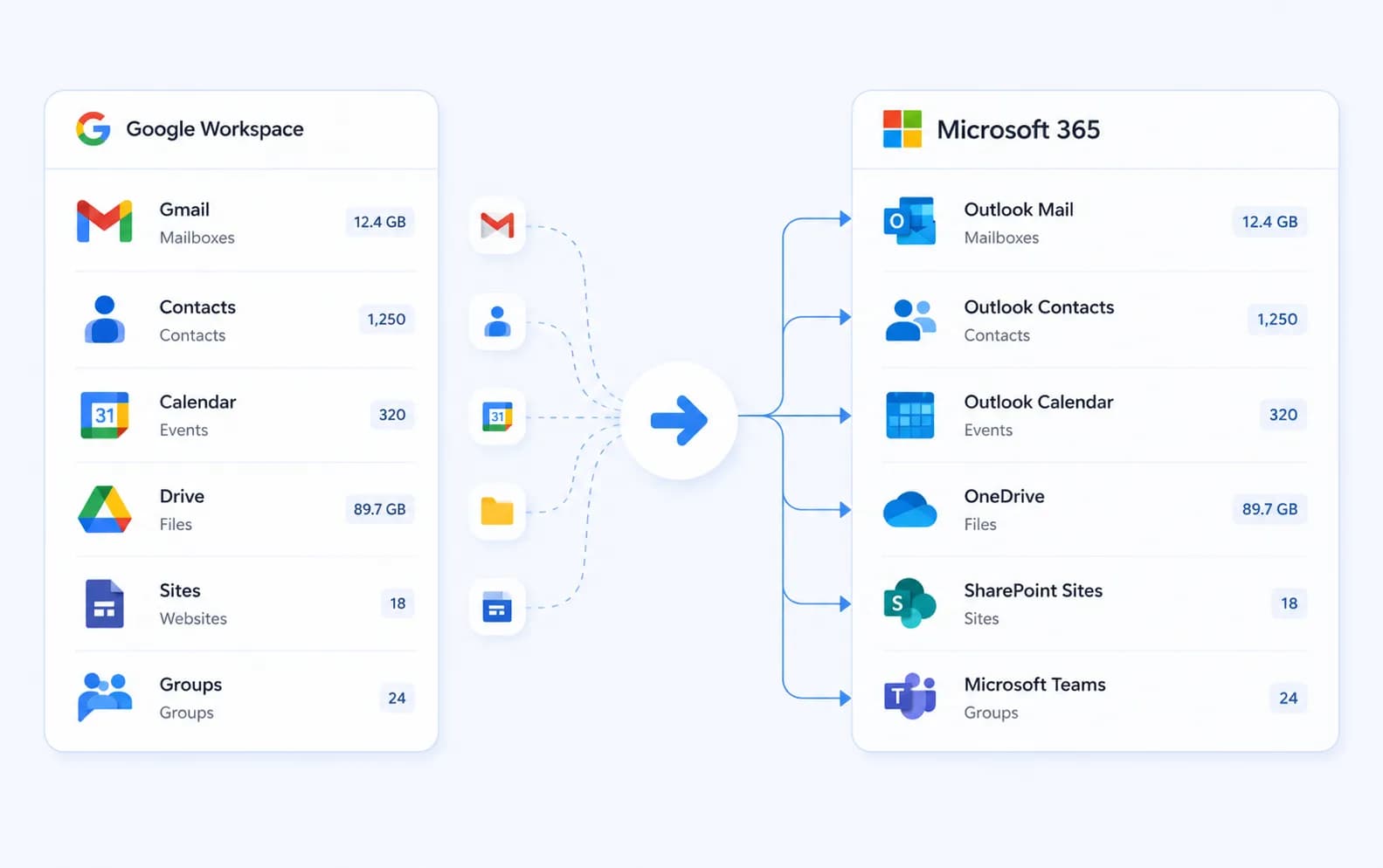The image size is (1383, 868).
Task: Click the 24 badge in Google Groups row
Action: click(397, 698)
